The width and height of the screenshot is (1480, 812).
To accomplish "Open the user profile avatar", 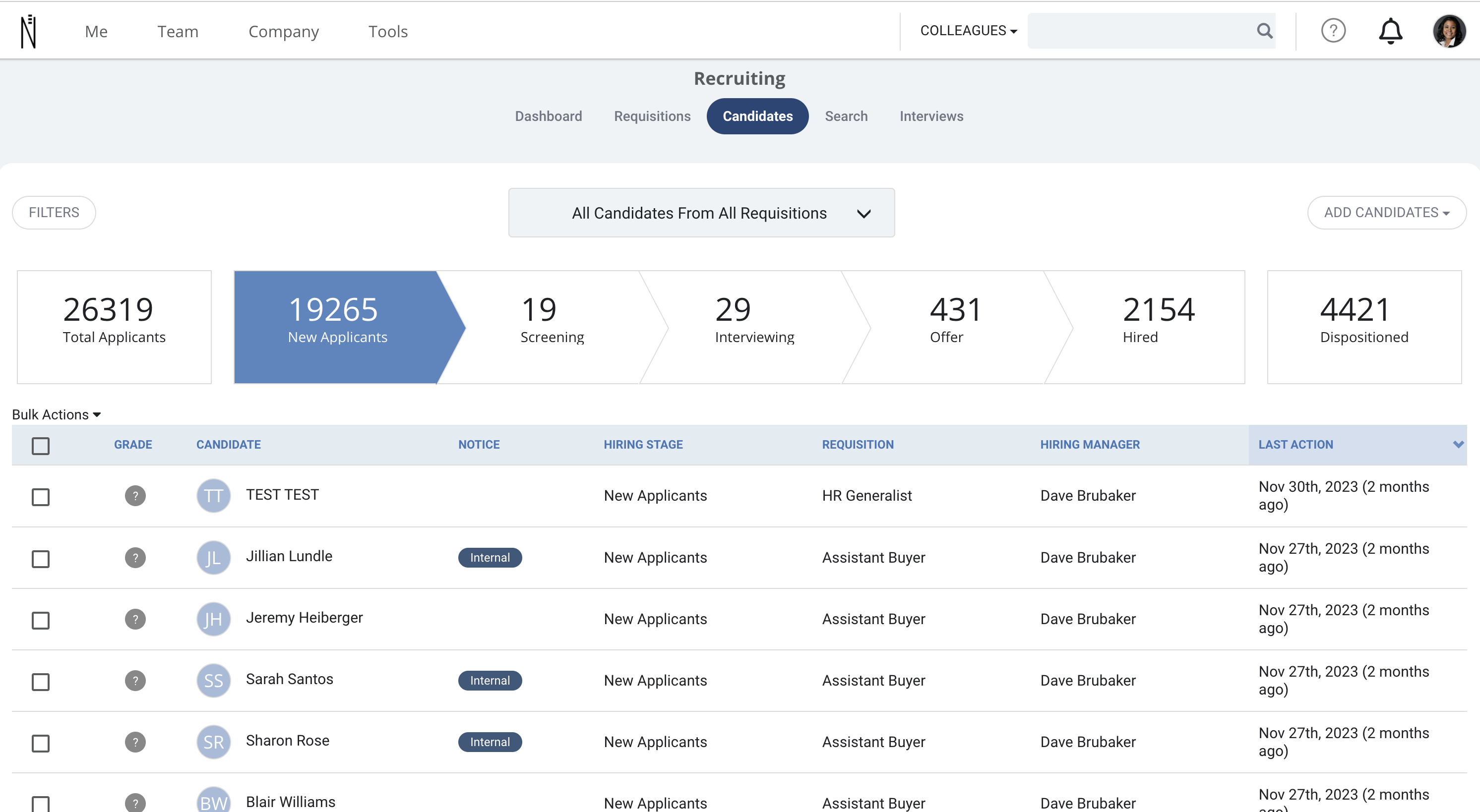I will 1449,31.
